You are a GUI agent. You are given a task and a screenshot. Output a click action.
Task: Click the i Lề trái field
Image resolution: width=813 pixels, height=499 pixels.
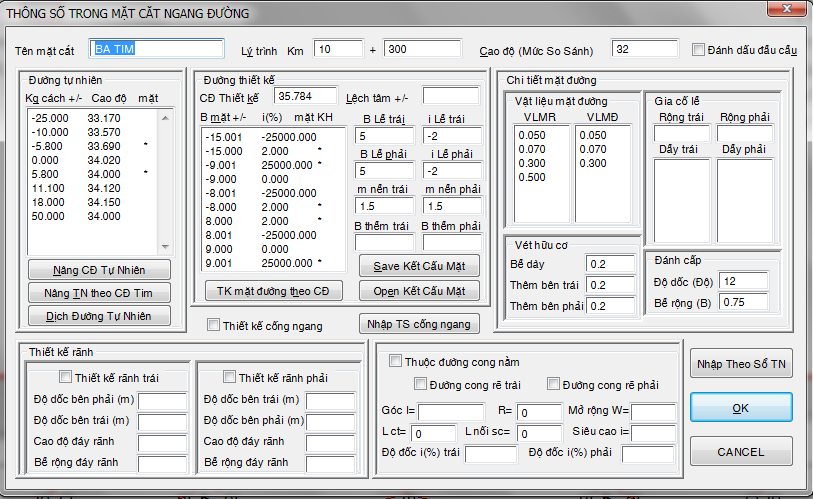(452, 136)
